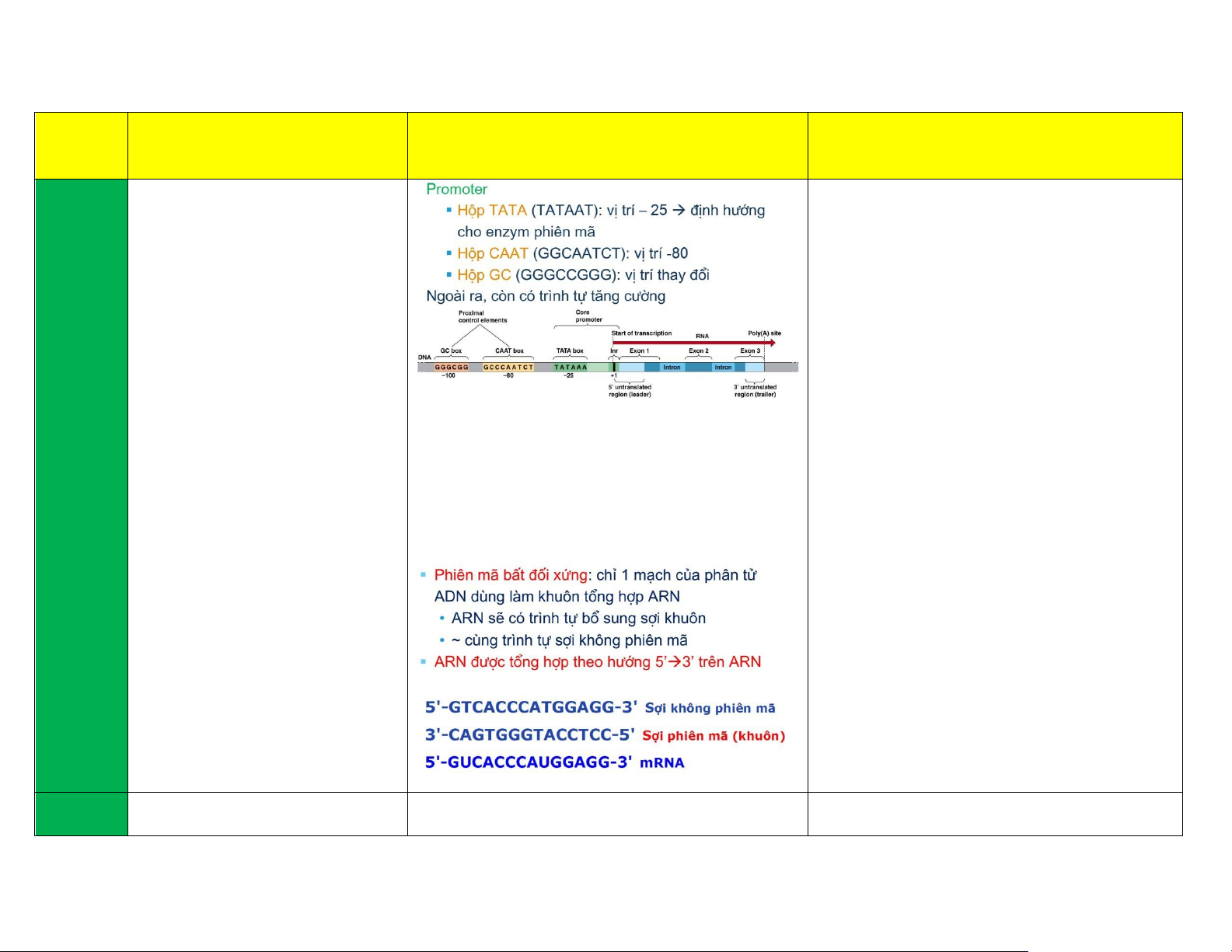Click the template strand 3'-CAGTGGGTACCTCC-5'

[529, 735]
